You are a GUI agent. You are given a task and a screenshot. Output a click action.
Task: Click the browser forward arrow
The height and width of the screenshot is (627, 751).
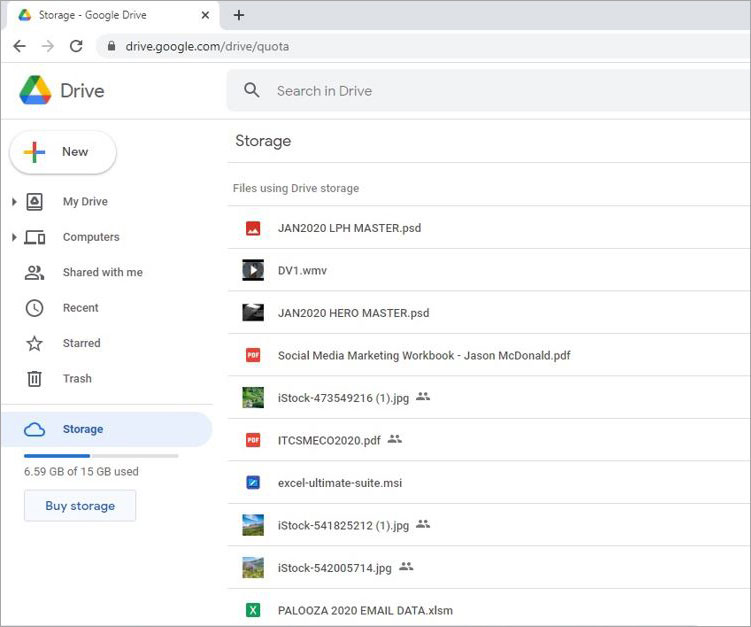pyautogui.click(x=48, y=46)
